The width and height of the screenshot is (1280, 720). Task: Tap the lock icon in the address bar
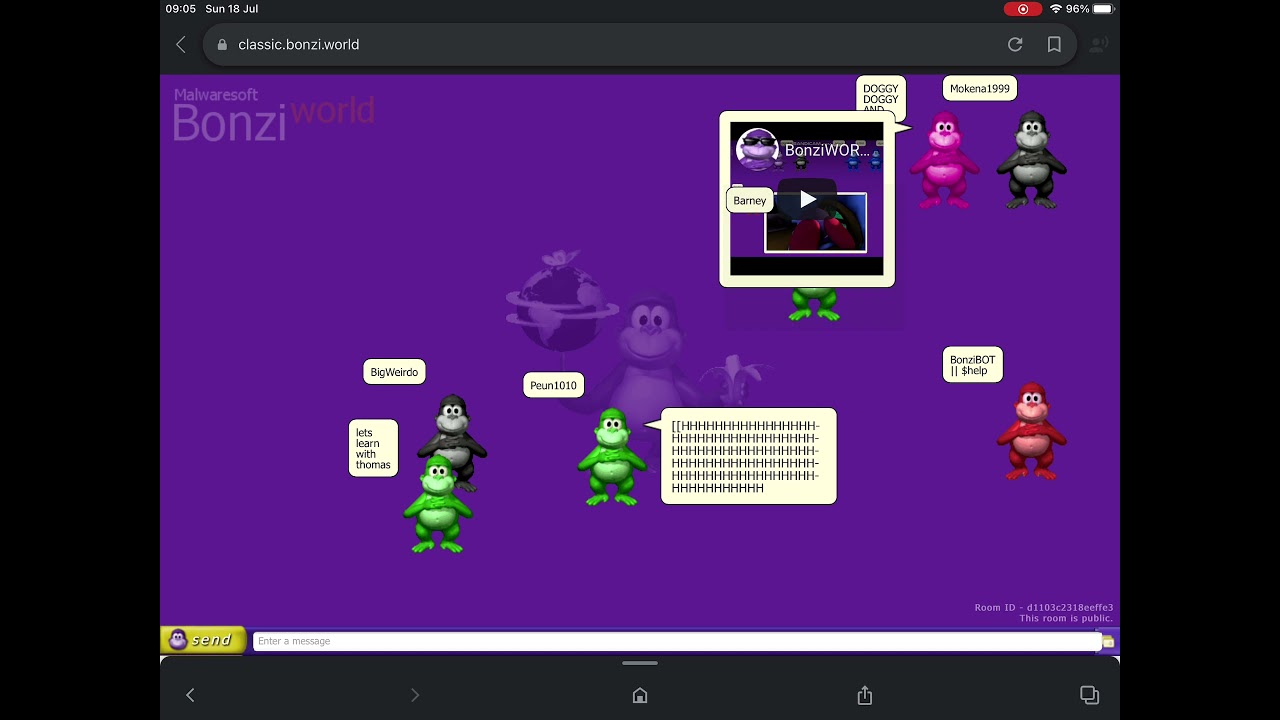click(x=222, y=44)
